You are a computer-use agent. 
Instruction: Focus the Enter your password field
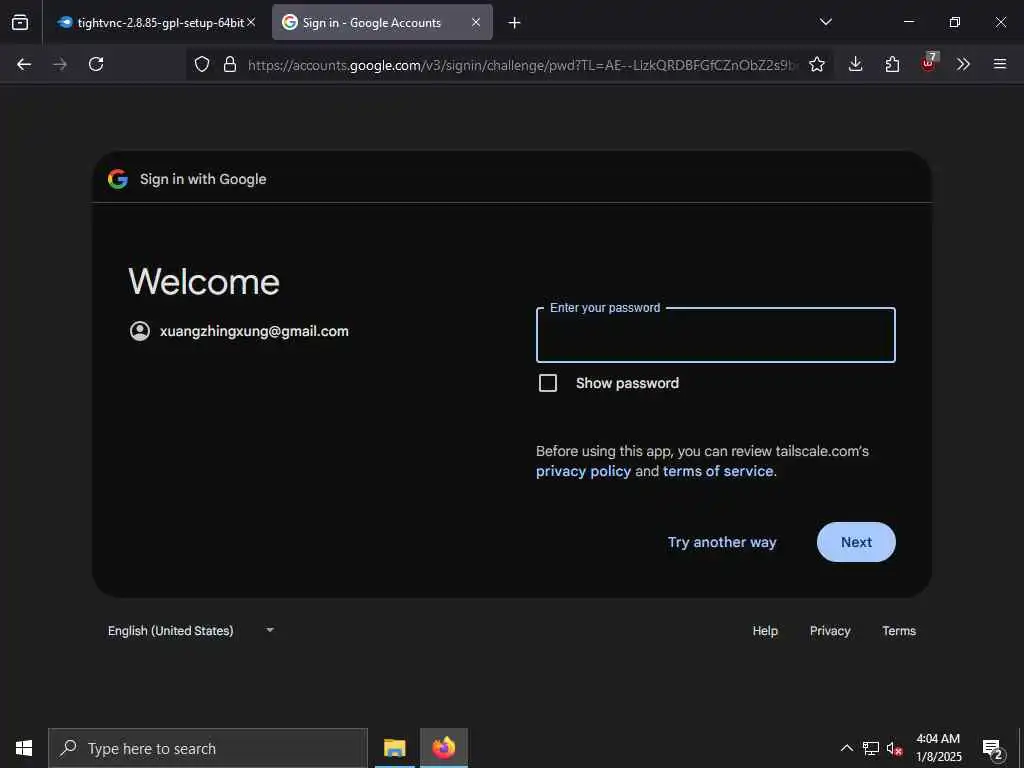716,335
